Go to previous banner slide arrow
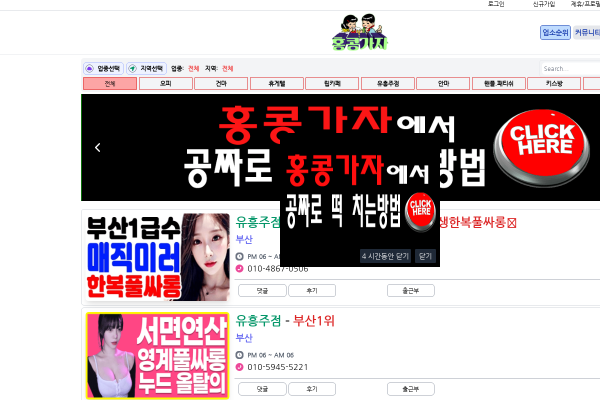Viewport: 600px width, 400px height. (x=98, y=147)
